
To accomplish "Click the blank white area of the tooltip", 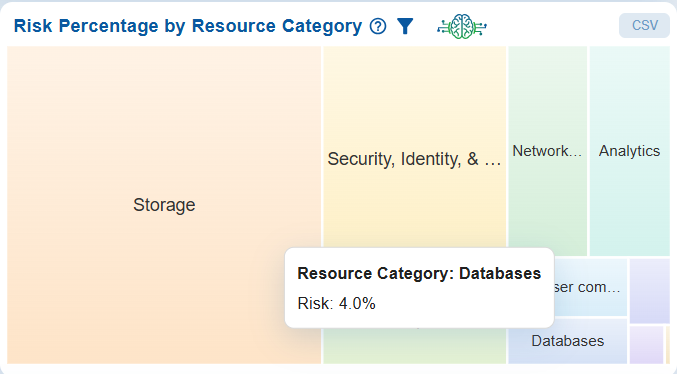I will (466, 304).
